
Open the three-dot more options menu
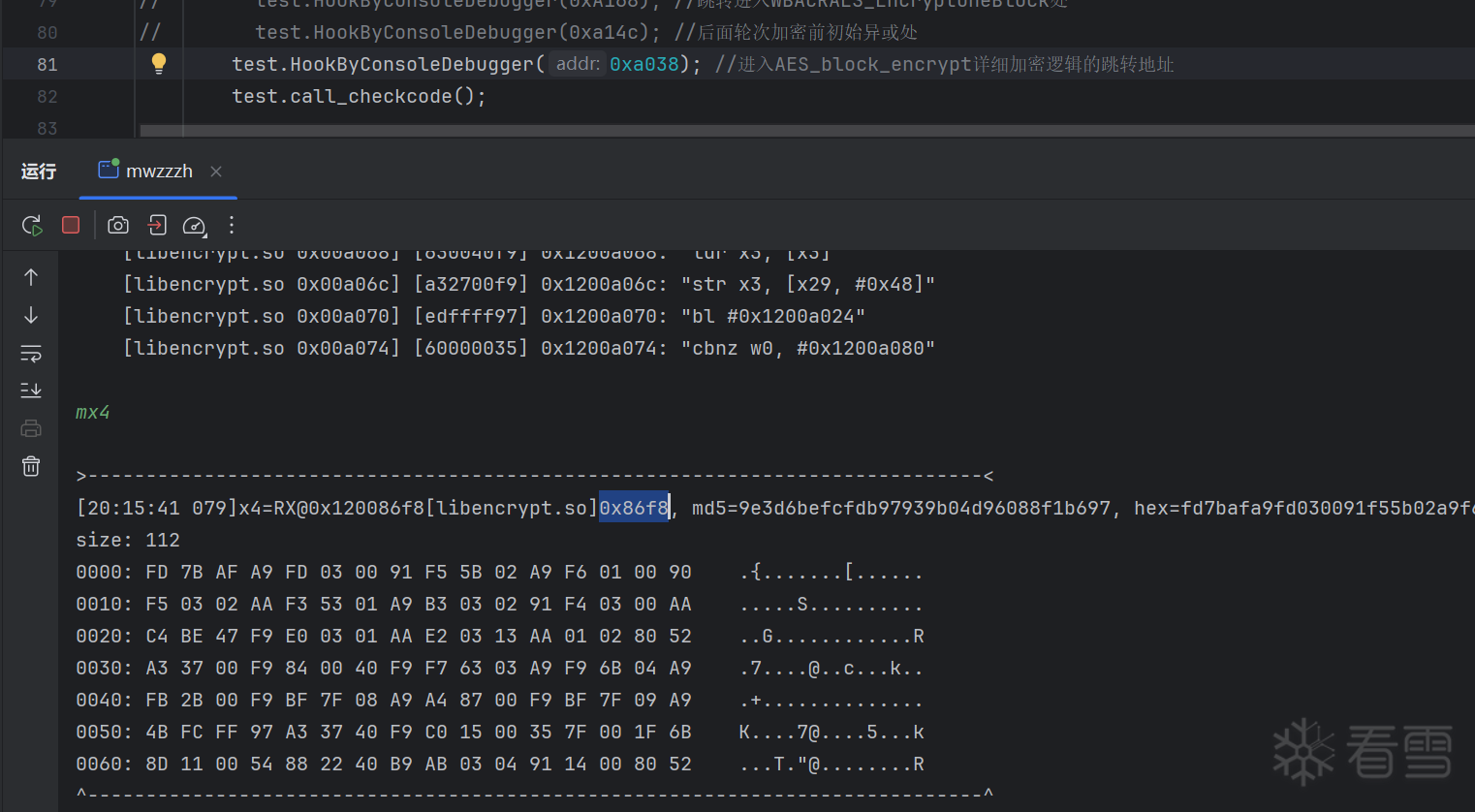(x=232, y=225)
